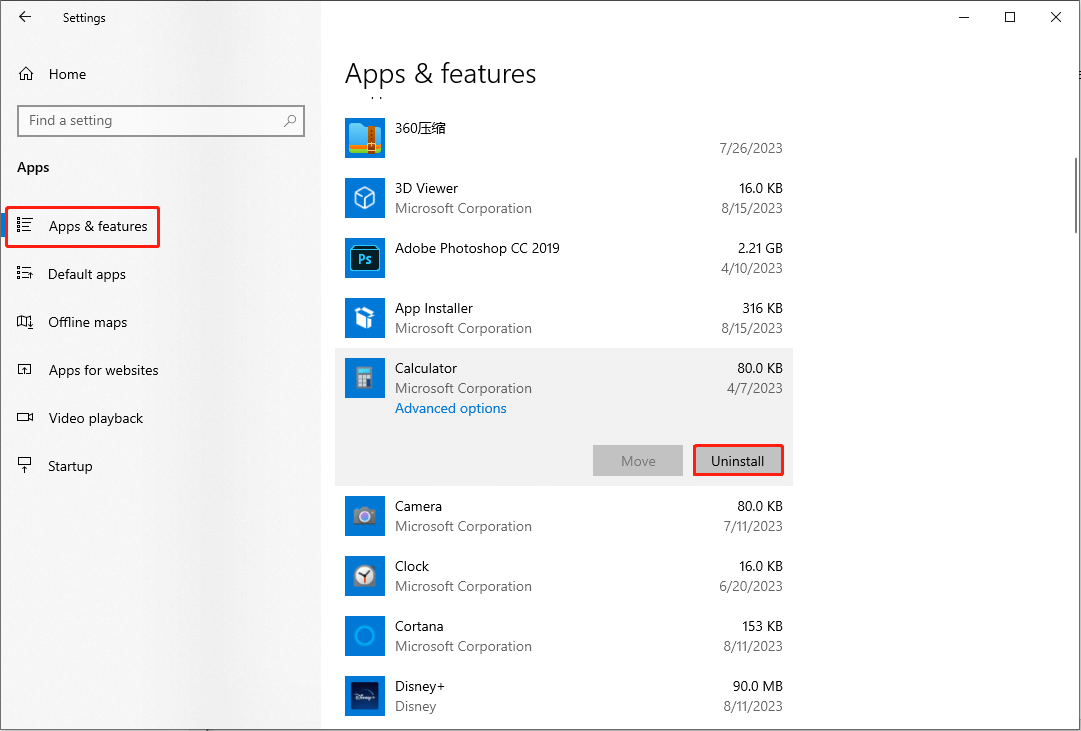The height and width of the screenshot is (731, 1081).
Task: Click the Camera app icon
Action: click(365, 516)
